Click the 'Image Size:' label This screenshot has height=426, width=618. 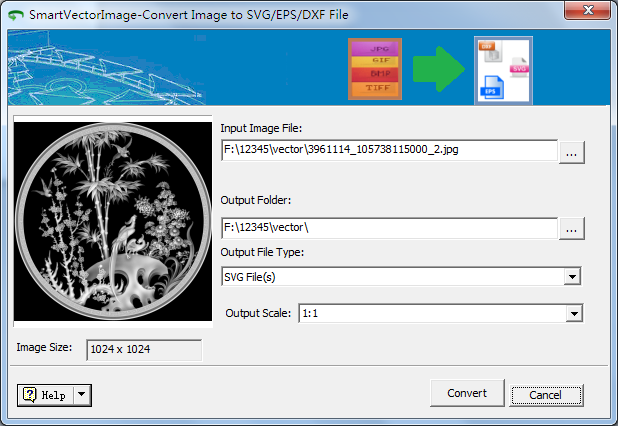click(x=44, y=347)
